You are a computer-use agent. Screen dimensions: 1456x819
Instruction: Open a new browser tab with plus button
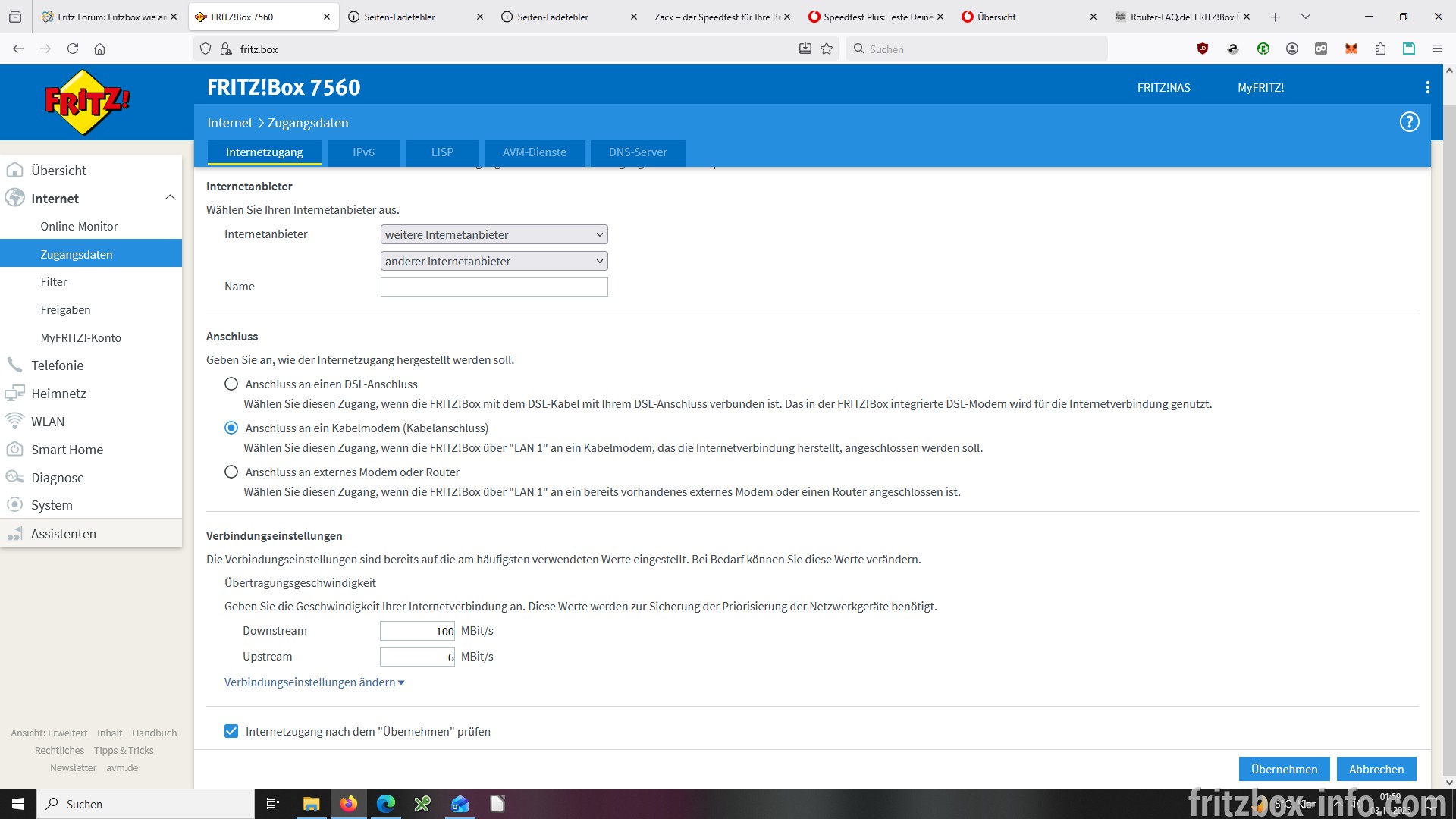tap(1276, 17)
